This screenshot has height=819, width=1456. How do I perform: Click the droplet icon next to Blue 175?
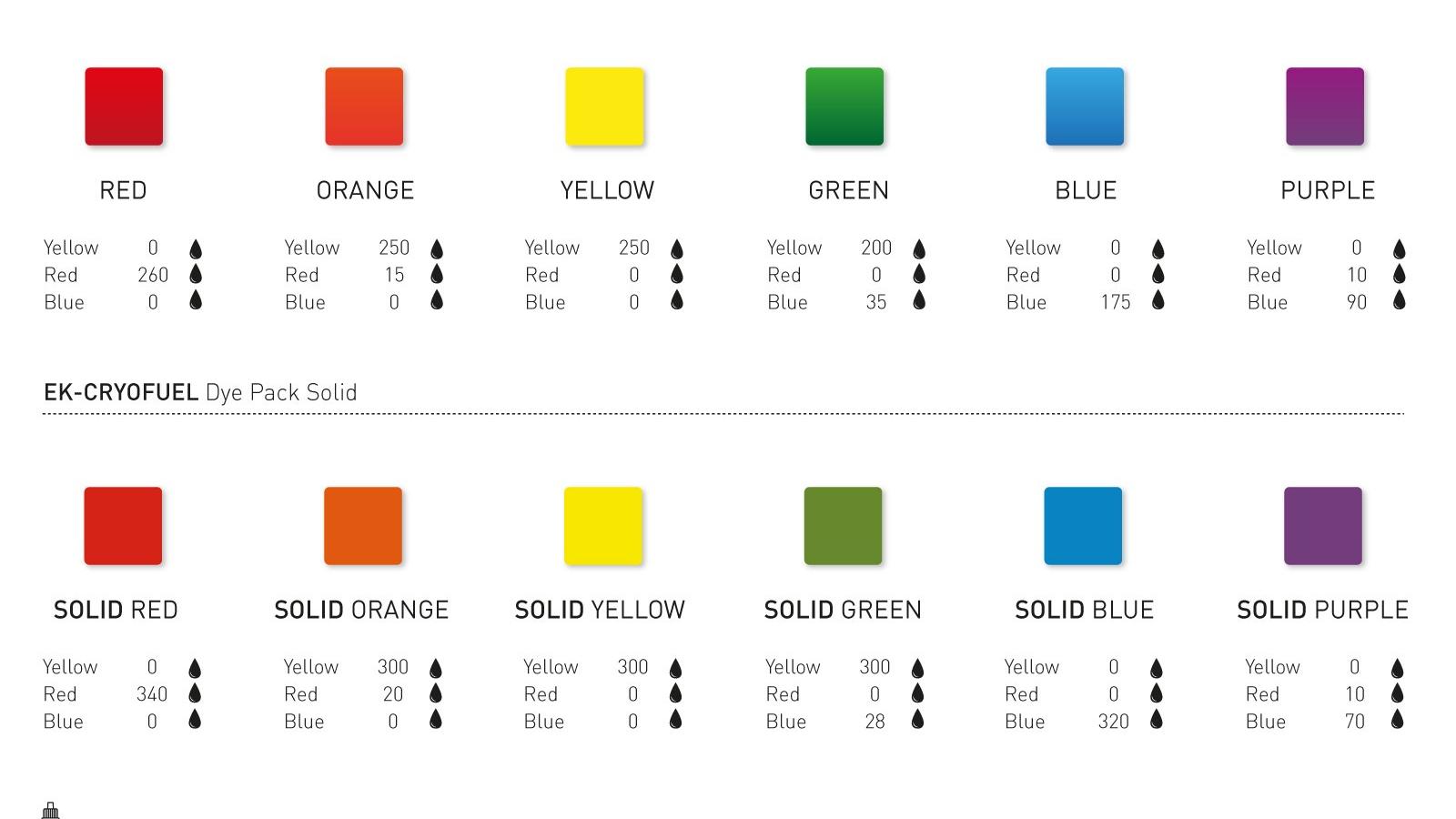coord(1158,300)
